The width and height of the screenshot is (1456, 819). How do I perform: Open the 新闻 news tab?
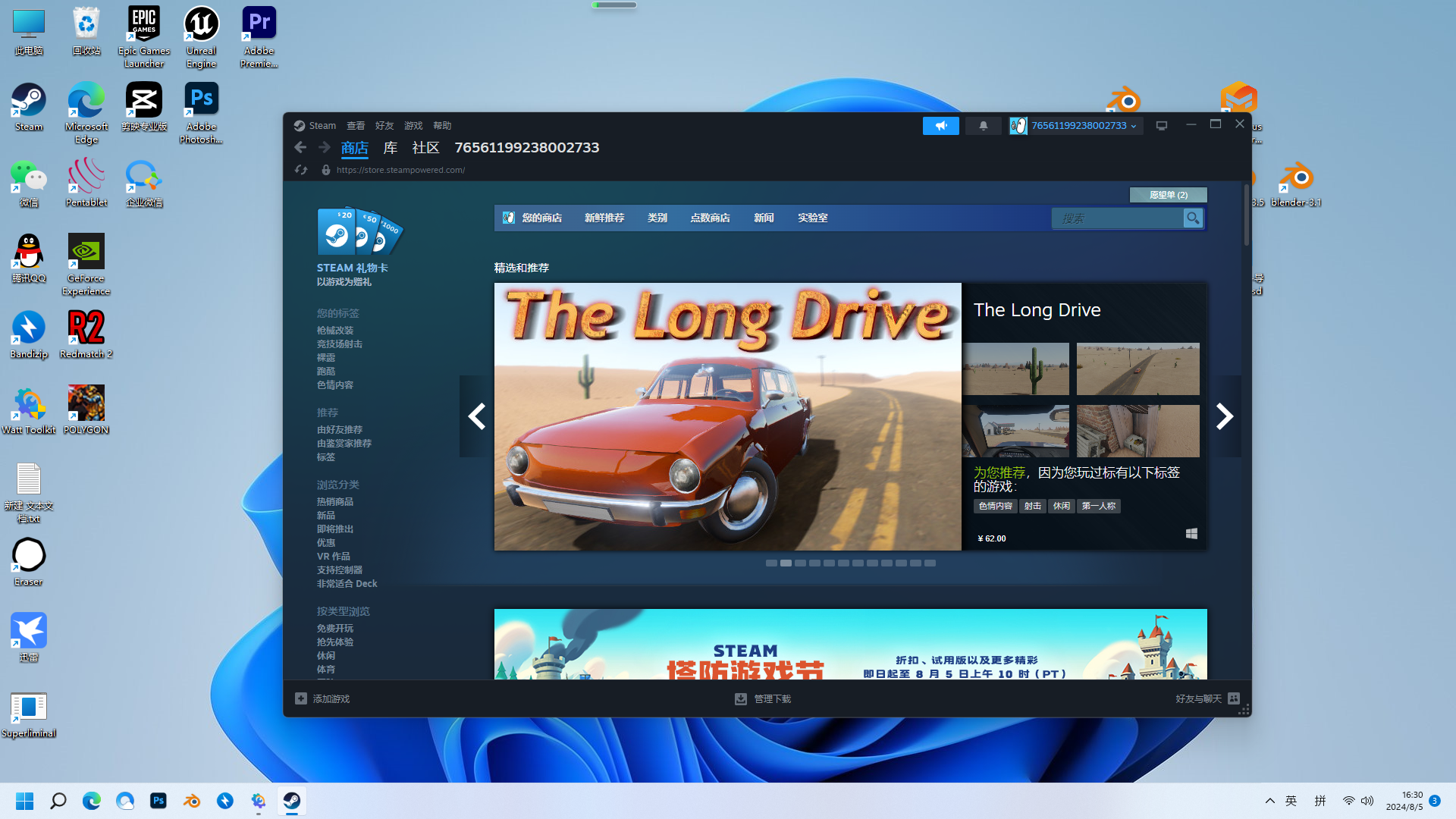(764, 218)
